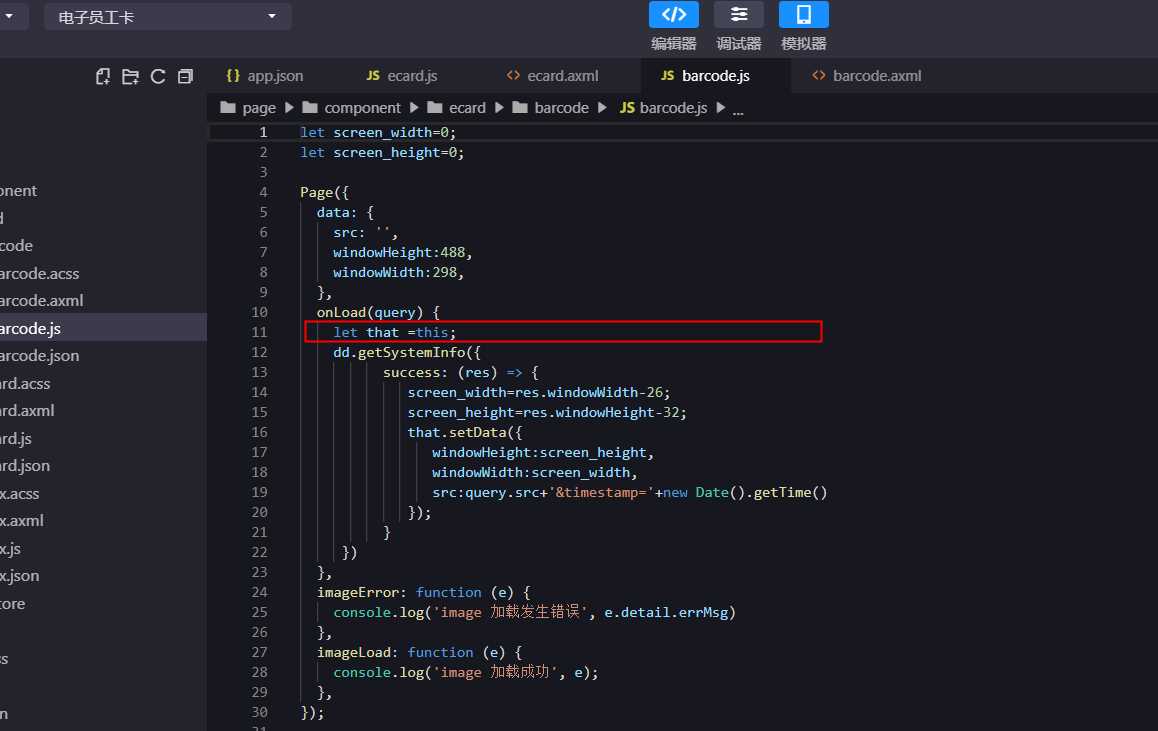Open the ecard .json file in tree
The width and height of the screenshot is (1158, 731).
[x=25, y=465]
